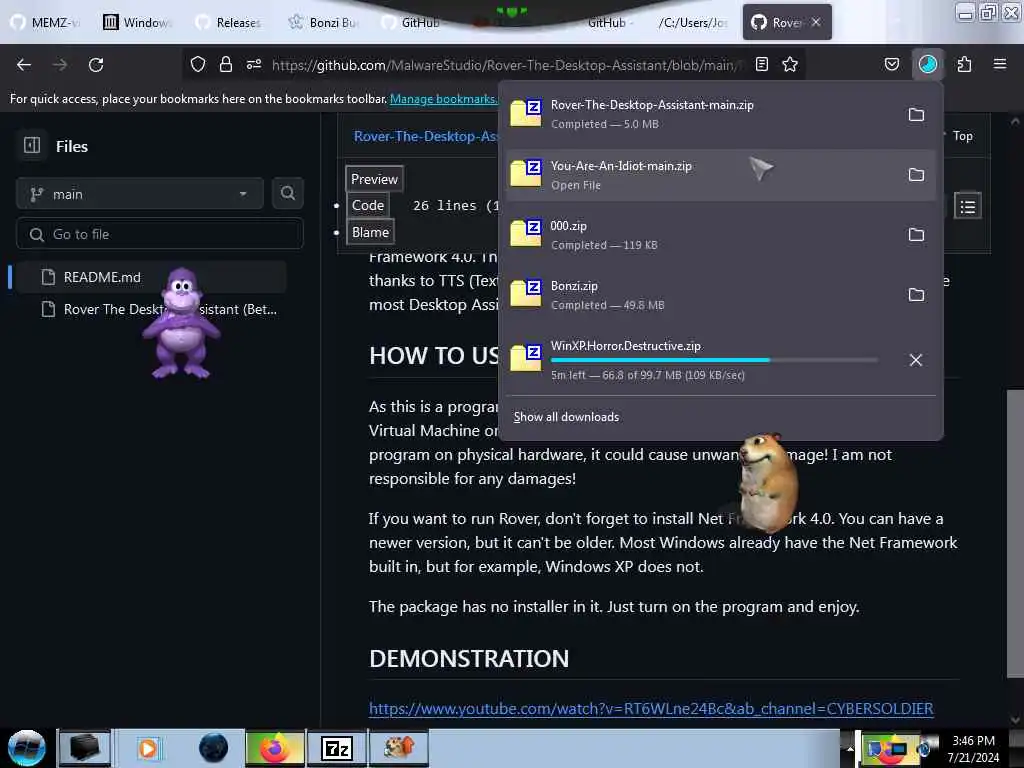The height and width of the screenshot is (768, 1024).
Task: Open the permissions icon in the address bar
Action: pyautogui.click(x=254, y=64)
